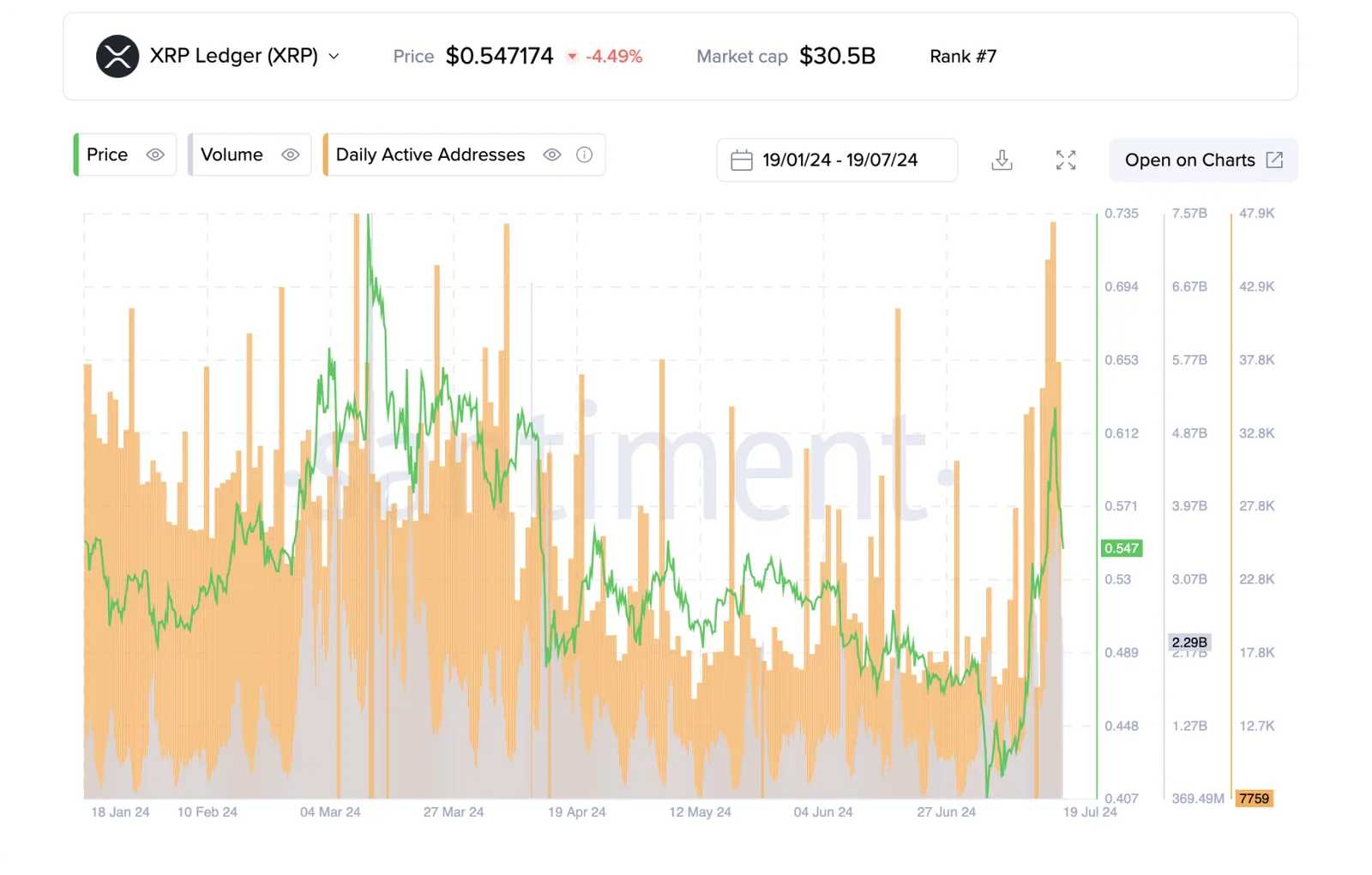Click the orange 7759 active addresses tag
The image size is (1372, 875).
tap(1254, 799)
